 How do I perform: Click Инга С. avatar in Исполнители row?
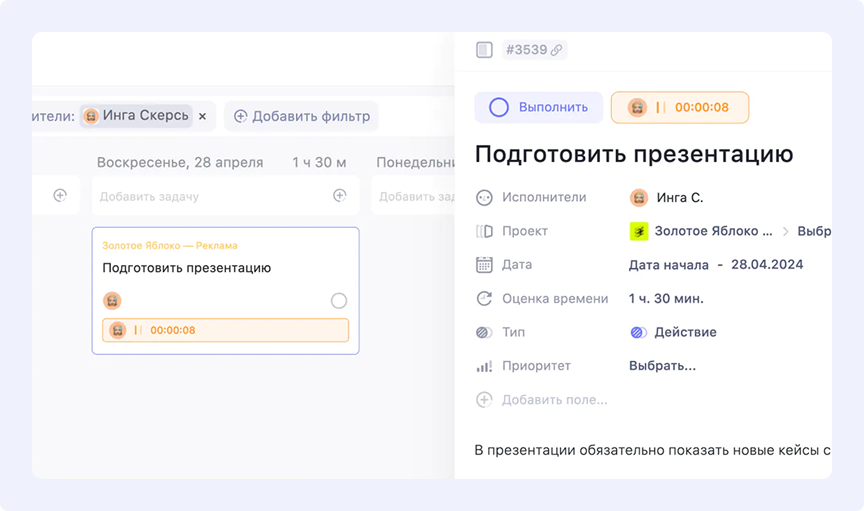(x=638, y=198)
